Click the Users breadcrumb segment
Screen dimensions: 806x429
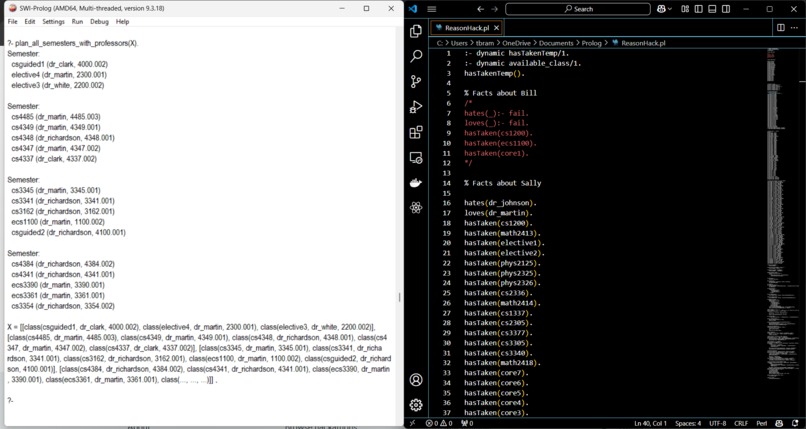(x=459, y=43)
